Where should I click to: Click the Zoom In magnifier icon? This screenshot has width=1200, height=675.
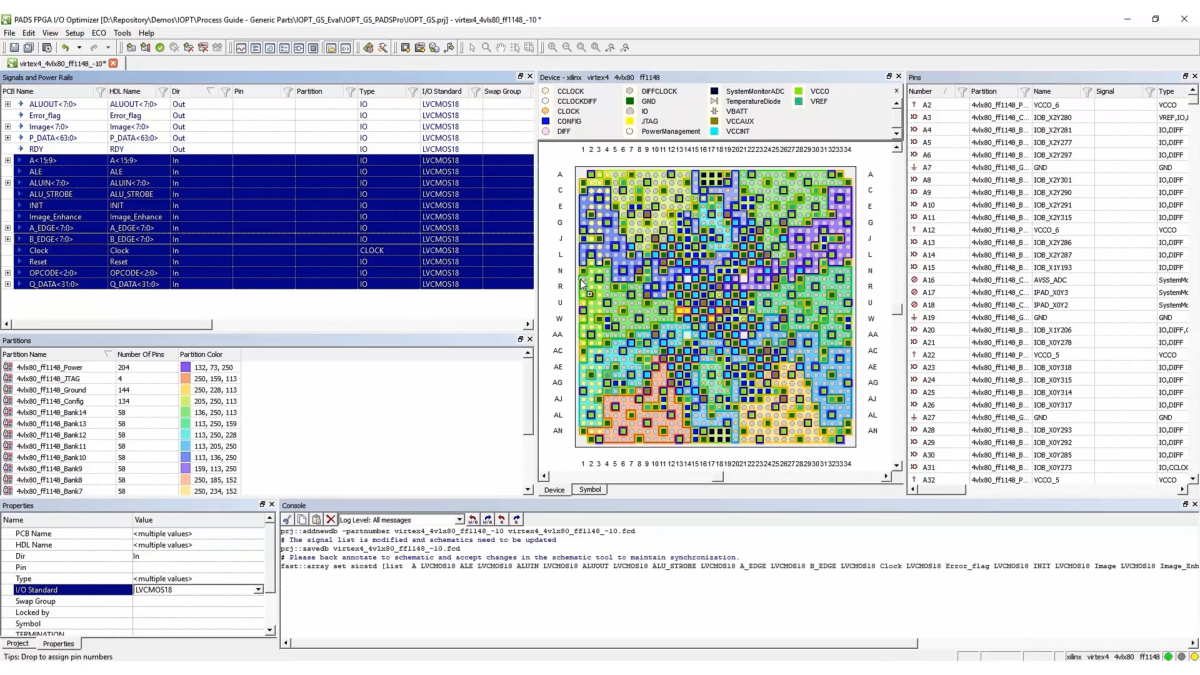tap(552, 47)
